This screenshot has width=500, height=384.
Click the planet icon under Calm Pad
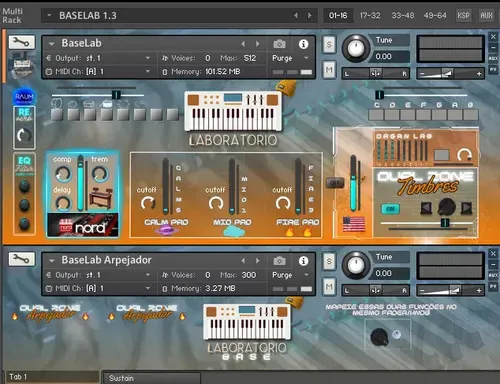[x=166, y=230]
